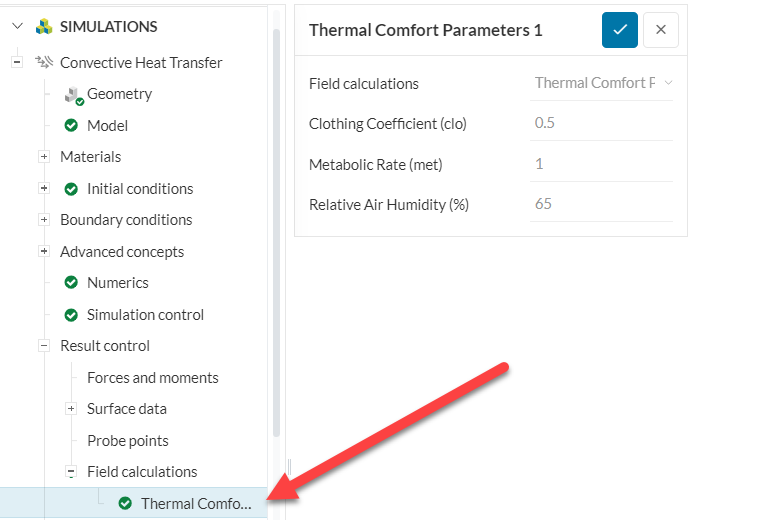
Task: Collapse the Result control node
Action: [x=44, y=346]
